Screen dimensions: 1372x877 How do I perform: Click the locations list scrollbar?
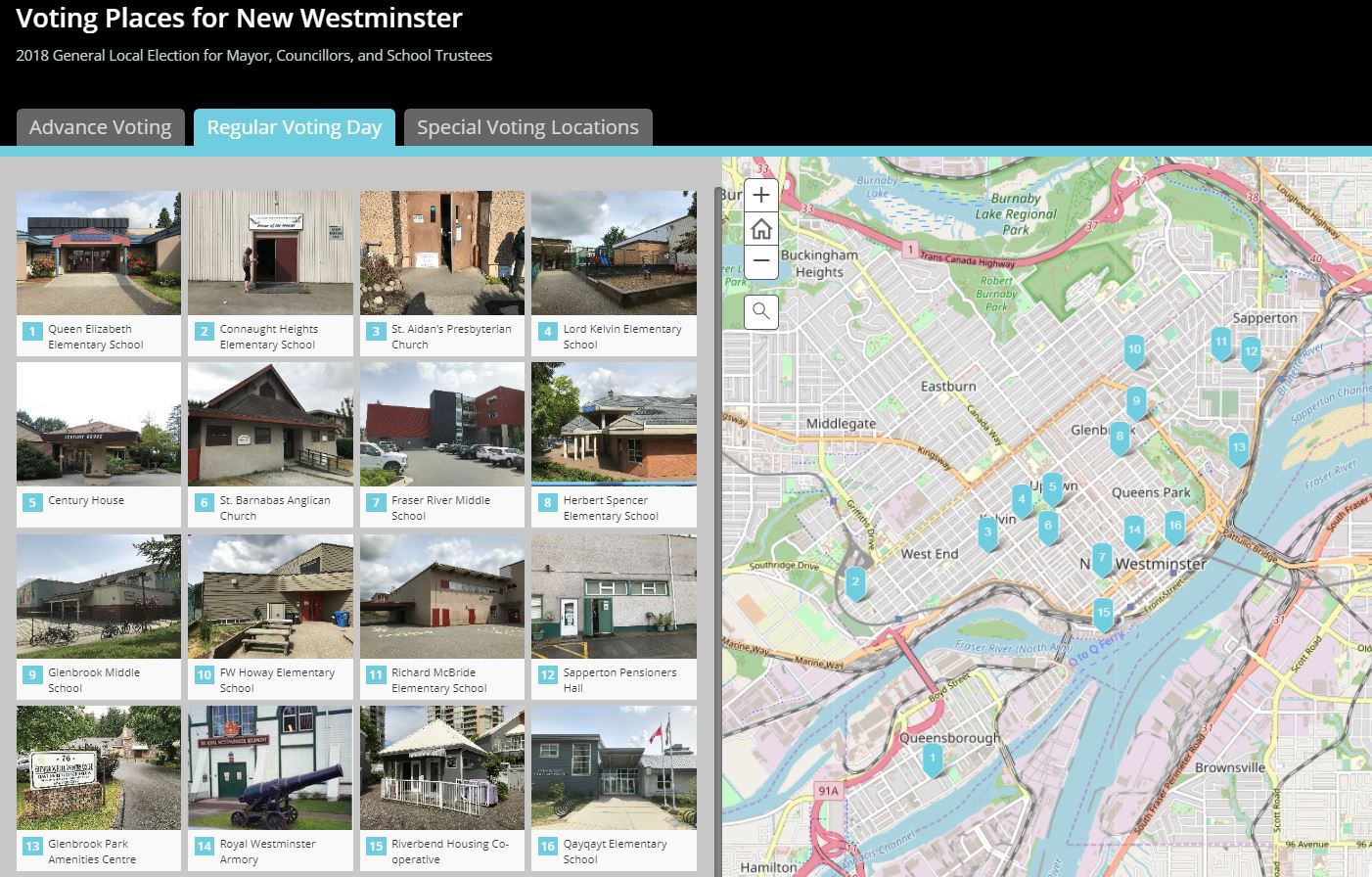[x=717, y=489]
